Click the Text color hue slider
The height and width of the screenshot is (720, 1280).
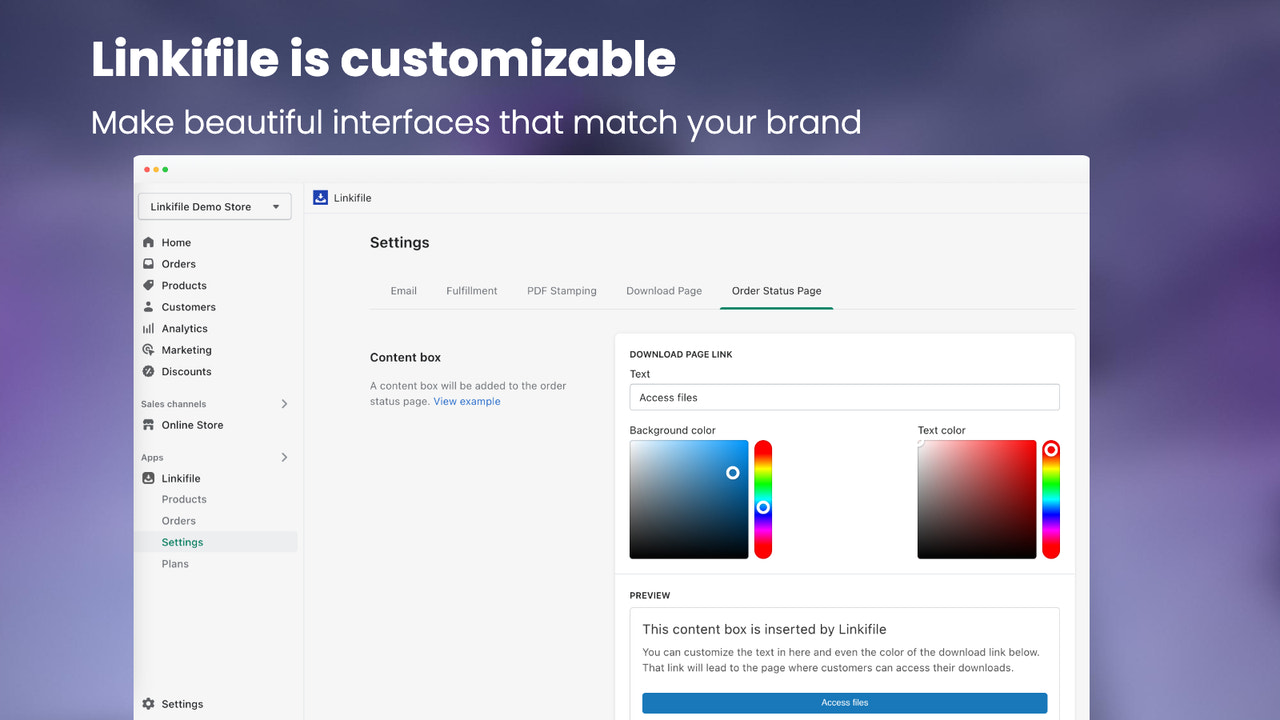[1051, 499]
